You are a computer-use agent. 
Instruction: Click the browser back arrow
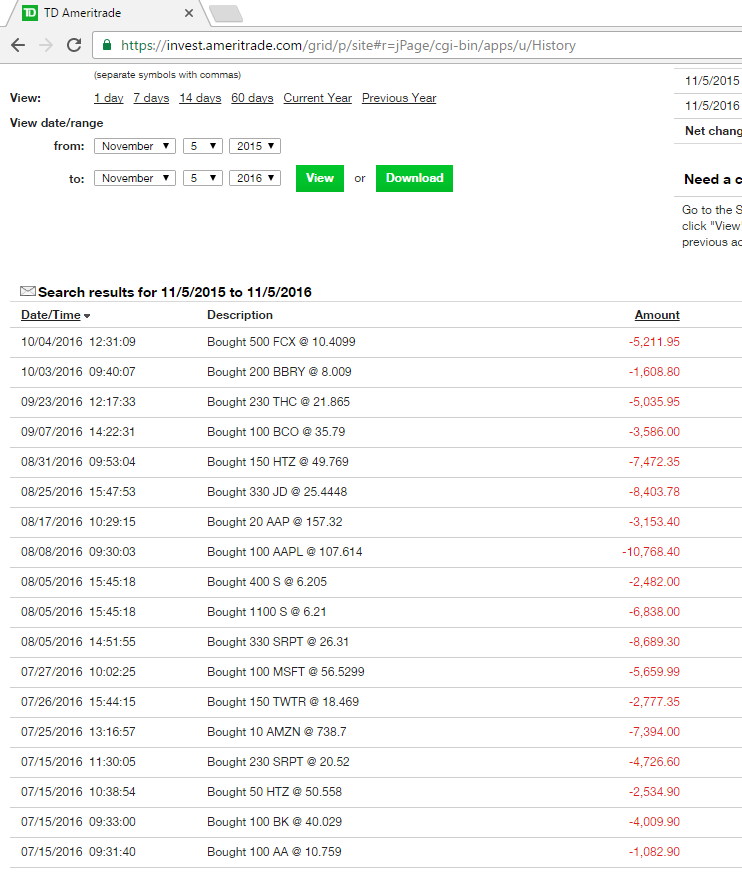coord(18,45)
